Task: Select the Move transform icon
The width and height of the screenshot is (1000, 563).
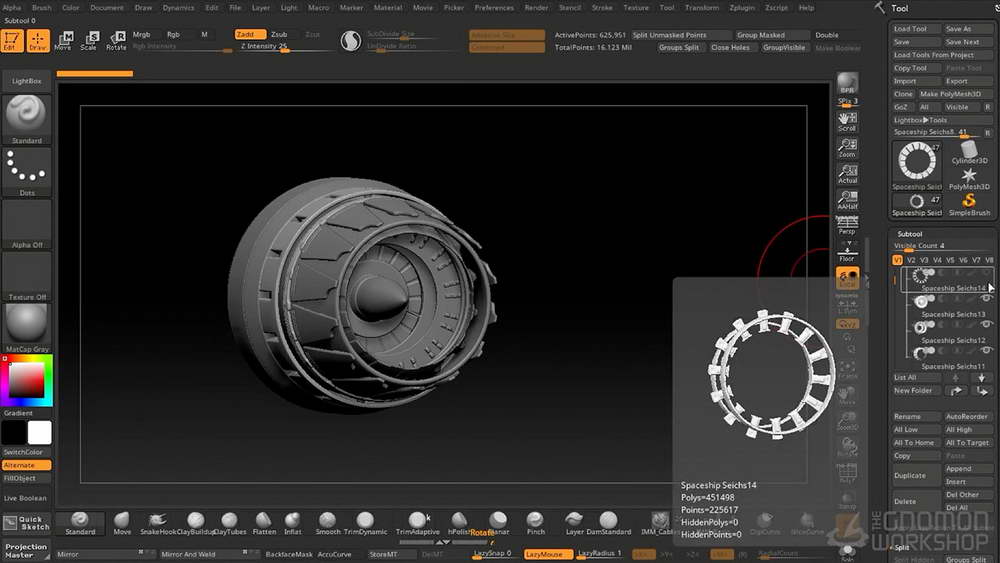Action: (x=63, y=41)
